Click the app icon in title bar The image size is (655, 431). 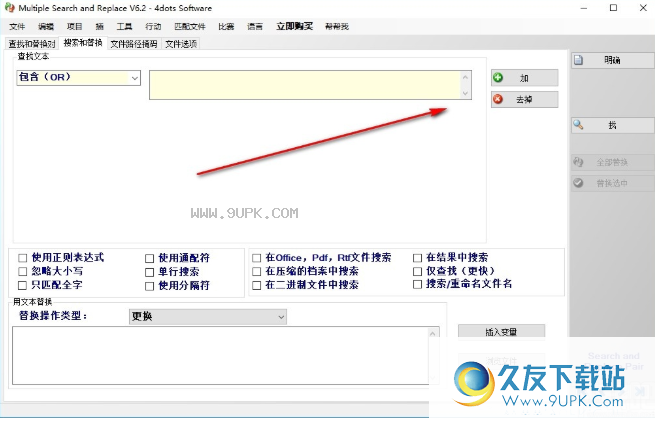(x=9, y=8)
